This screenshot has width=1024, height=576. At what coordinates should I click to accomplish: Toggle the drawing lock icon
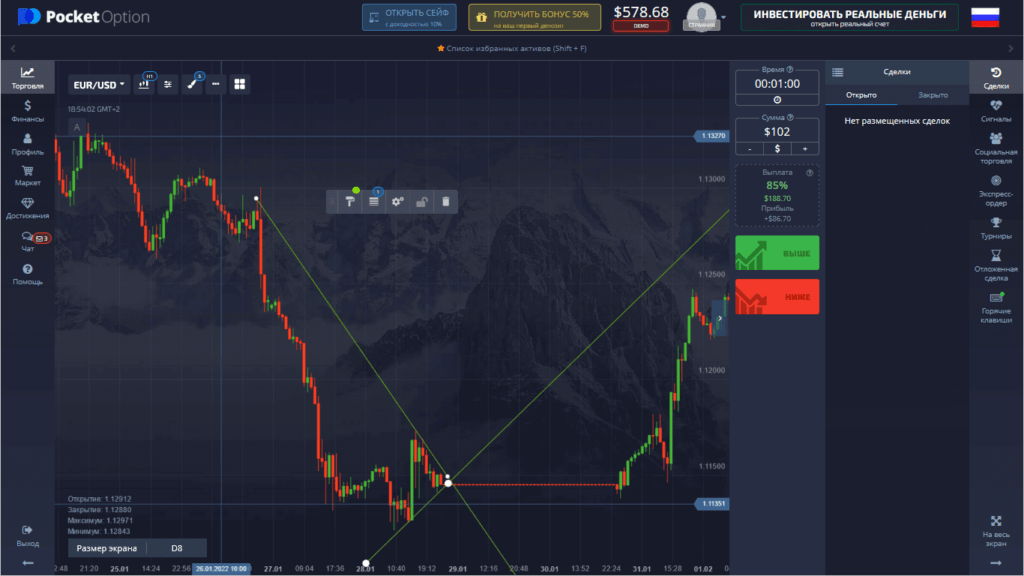click(x=422, y=202)
